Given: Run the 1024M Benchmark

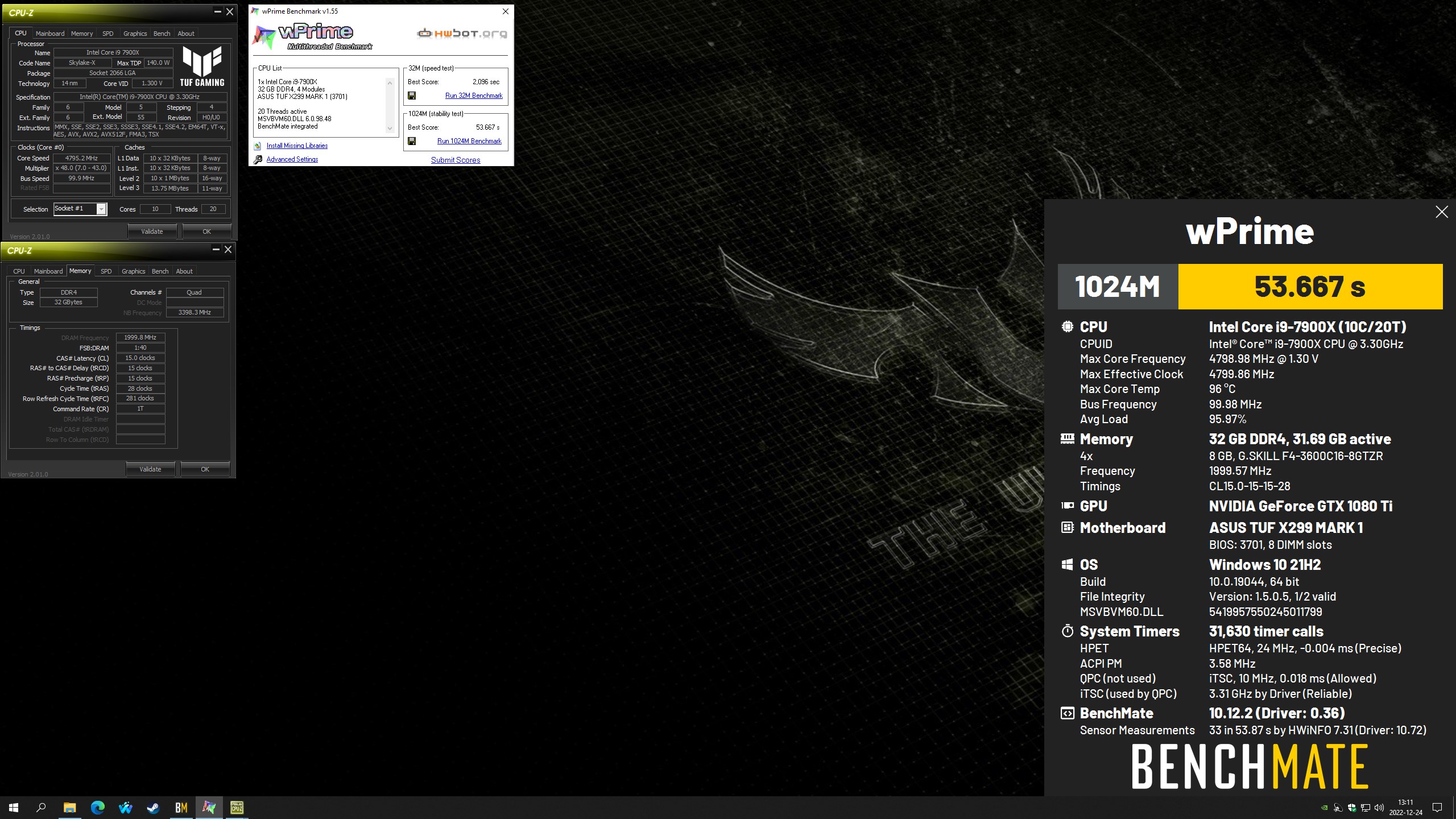Looking at the screenshot, I should click(469, 141).
